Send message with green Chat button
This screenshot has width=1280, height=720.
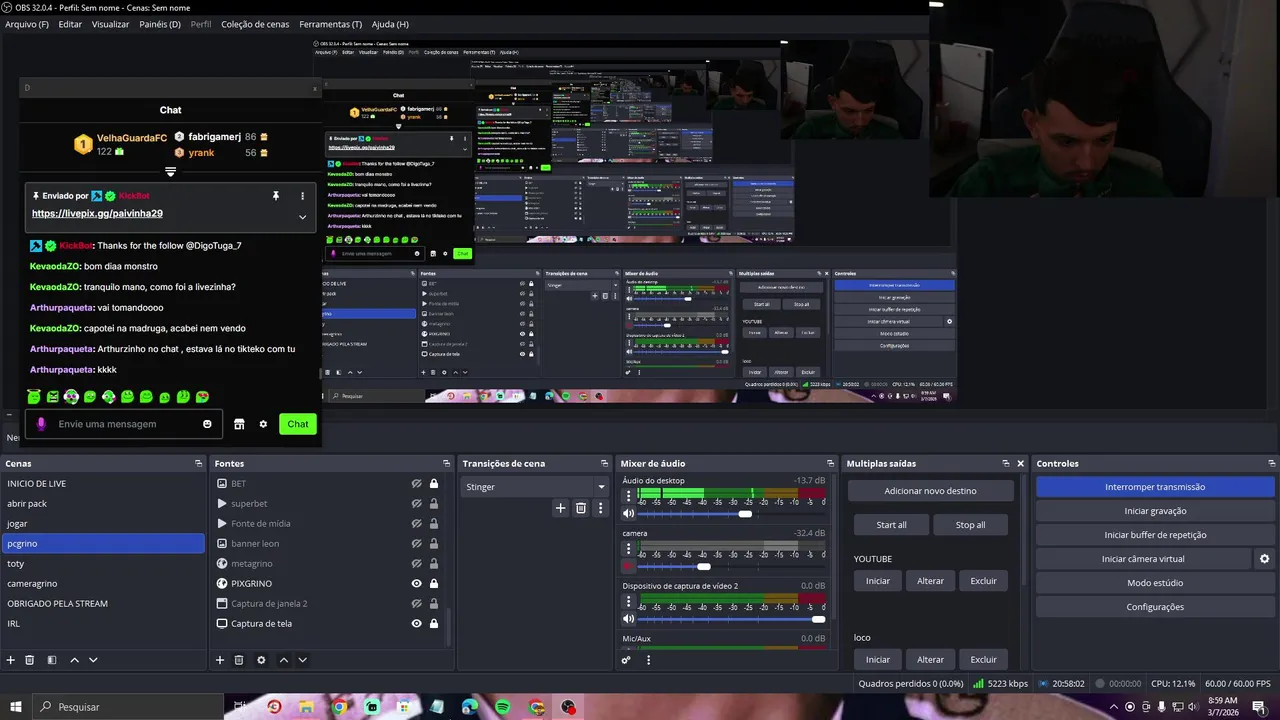pos(298,424)
